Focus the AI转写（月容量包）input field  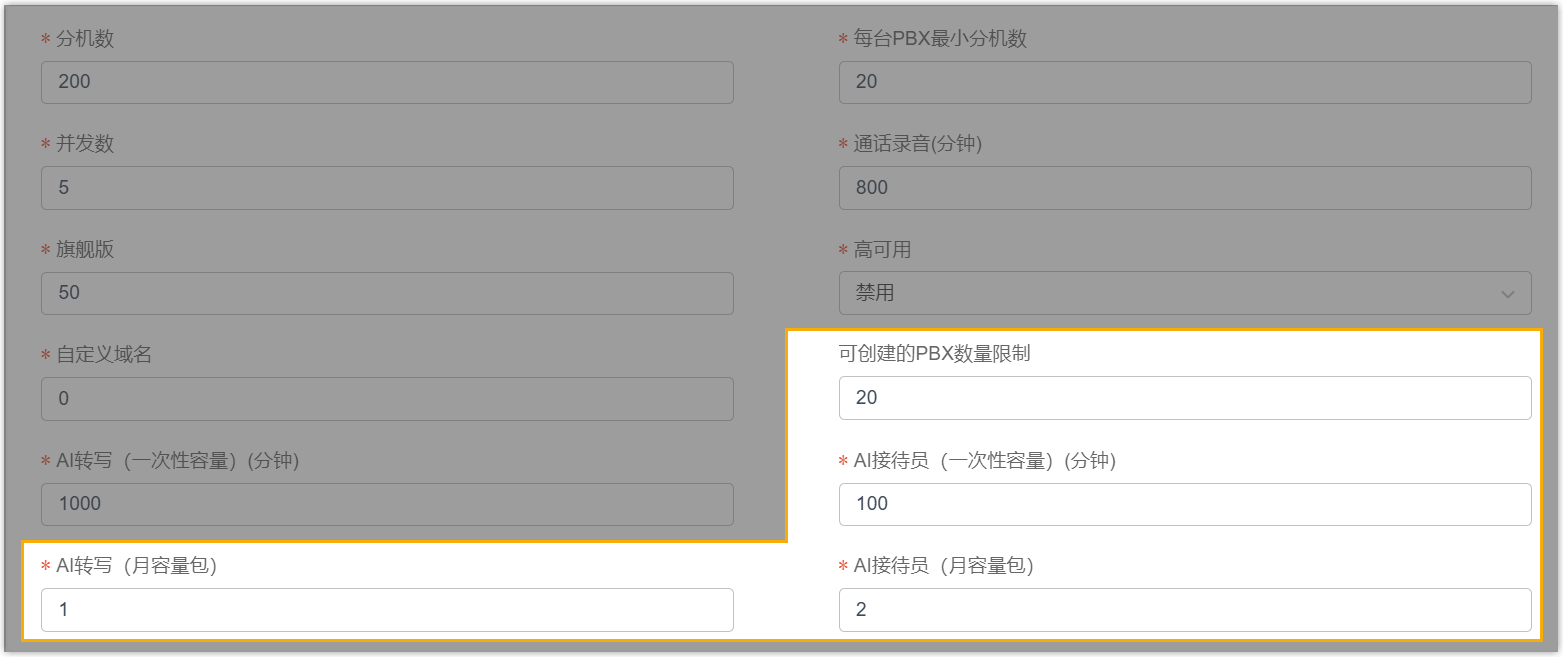click(387, 609)
